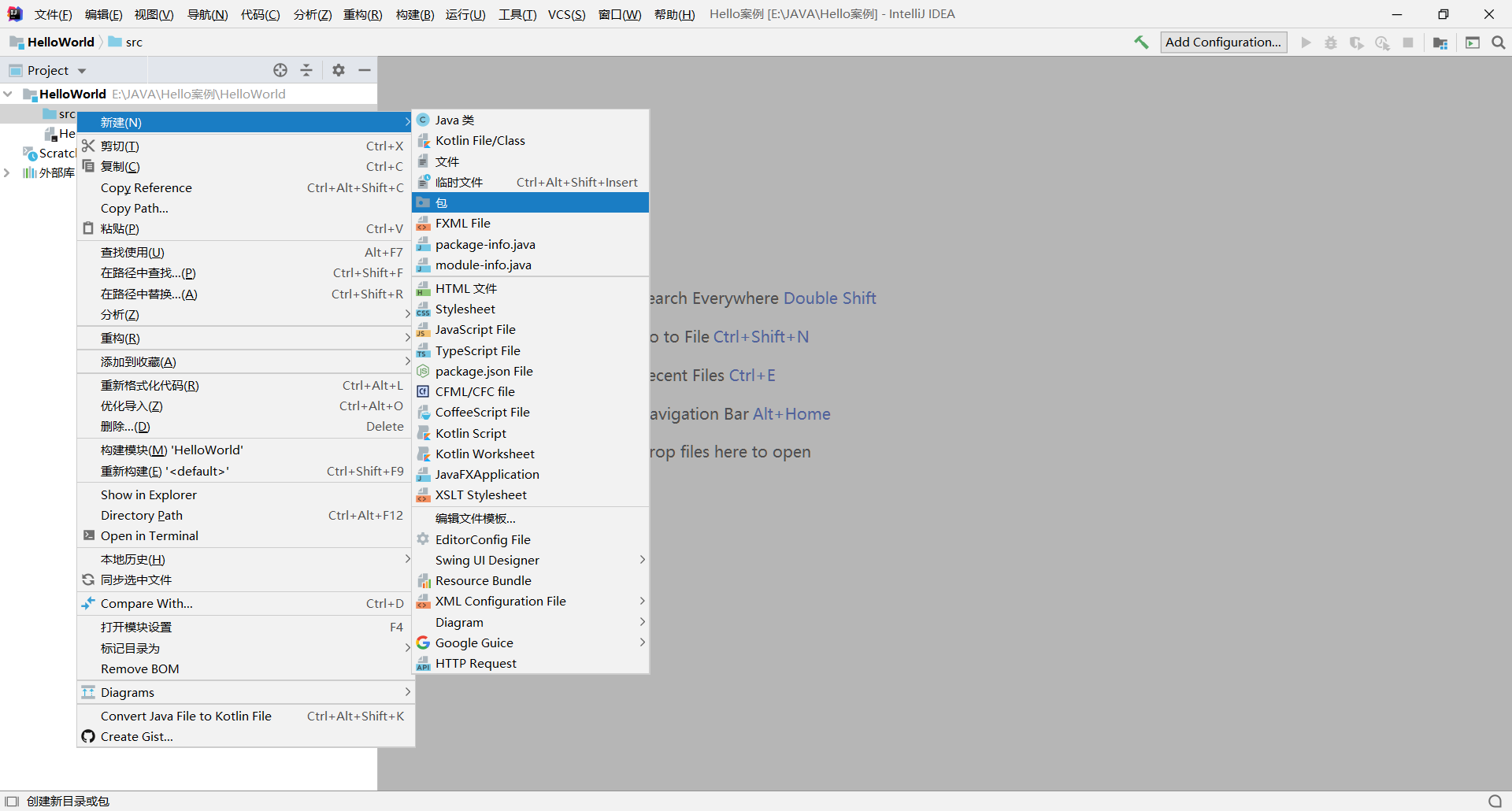Open VCS(S) menu in menu bar
The image size is (1512, 811).
click(566, 14)
